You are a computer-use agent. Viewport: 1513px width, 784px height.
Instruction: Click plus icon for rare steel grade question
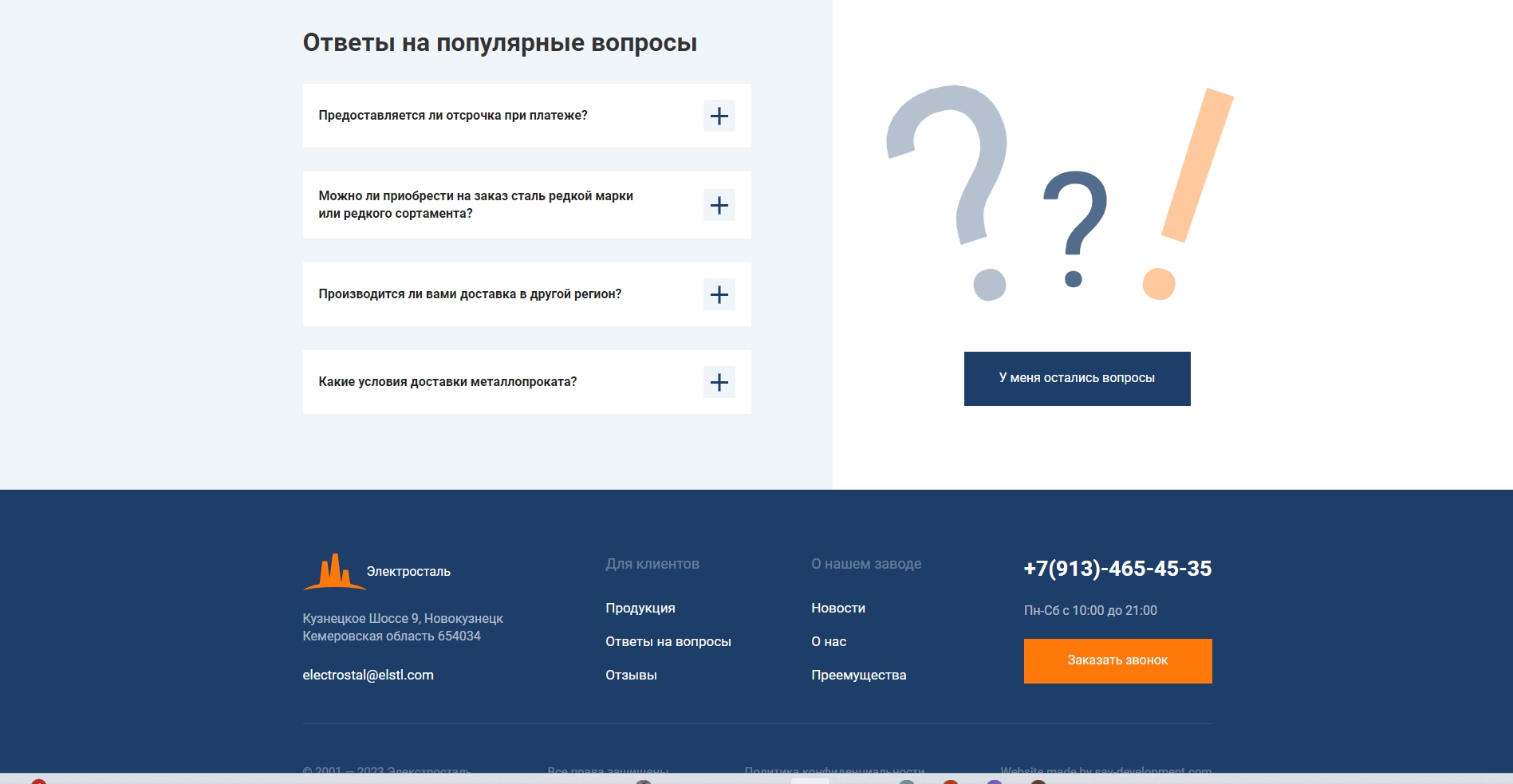coord(719,205)
